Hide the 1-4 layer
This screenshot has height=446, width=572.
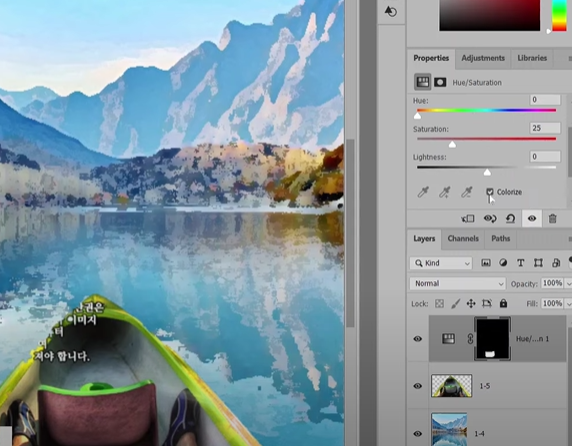[x=418, y=434]
